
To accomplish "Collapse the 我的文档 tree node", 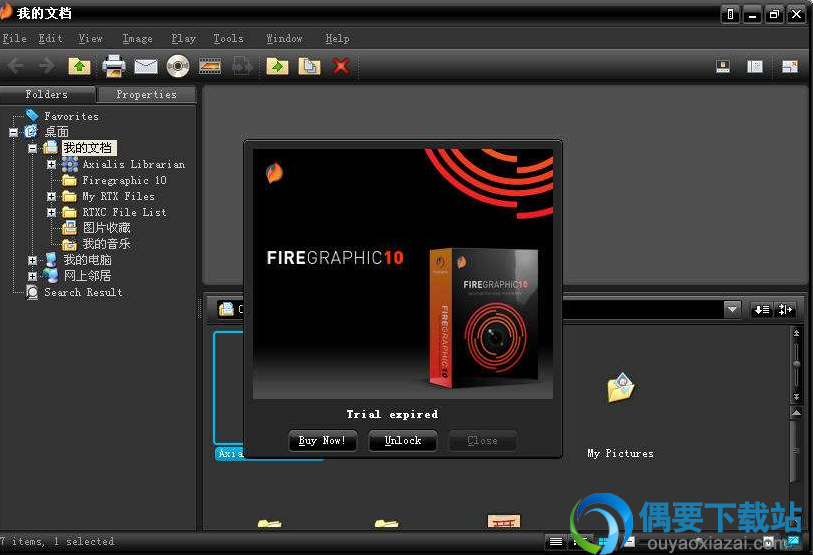I will coord(32,148).
